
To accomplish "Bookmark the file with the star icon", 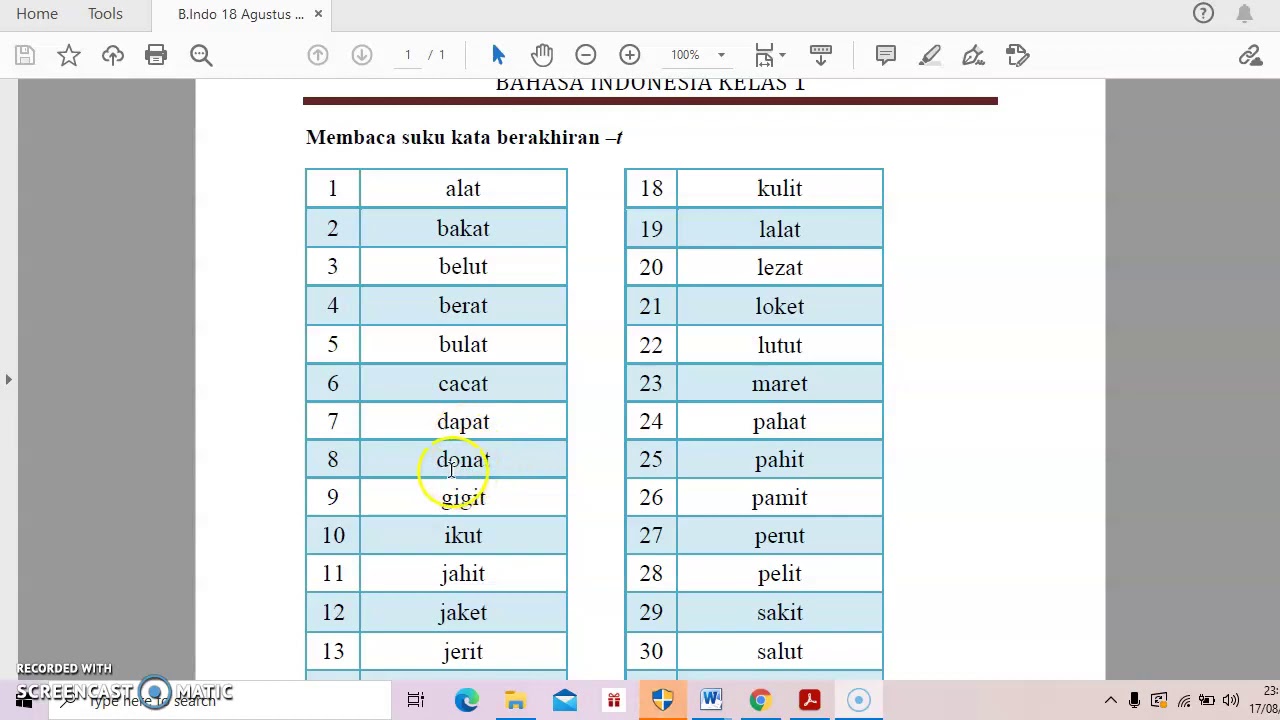I will [68, 55].
